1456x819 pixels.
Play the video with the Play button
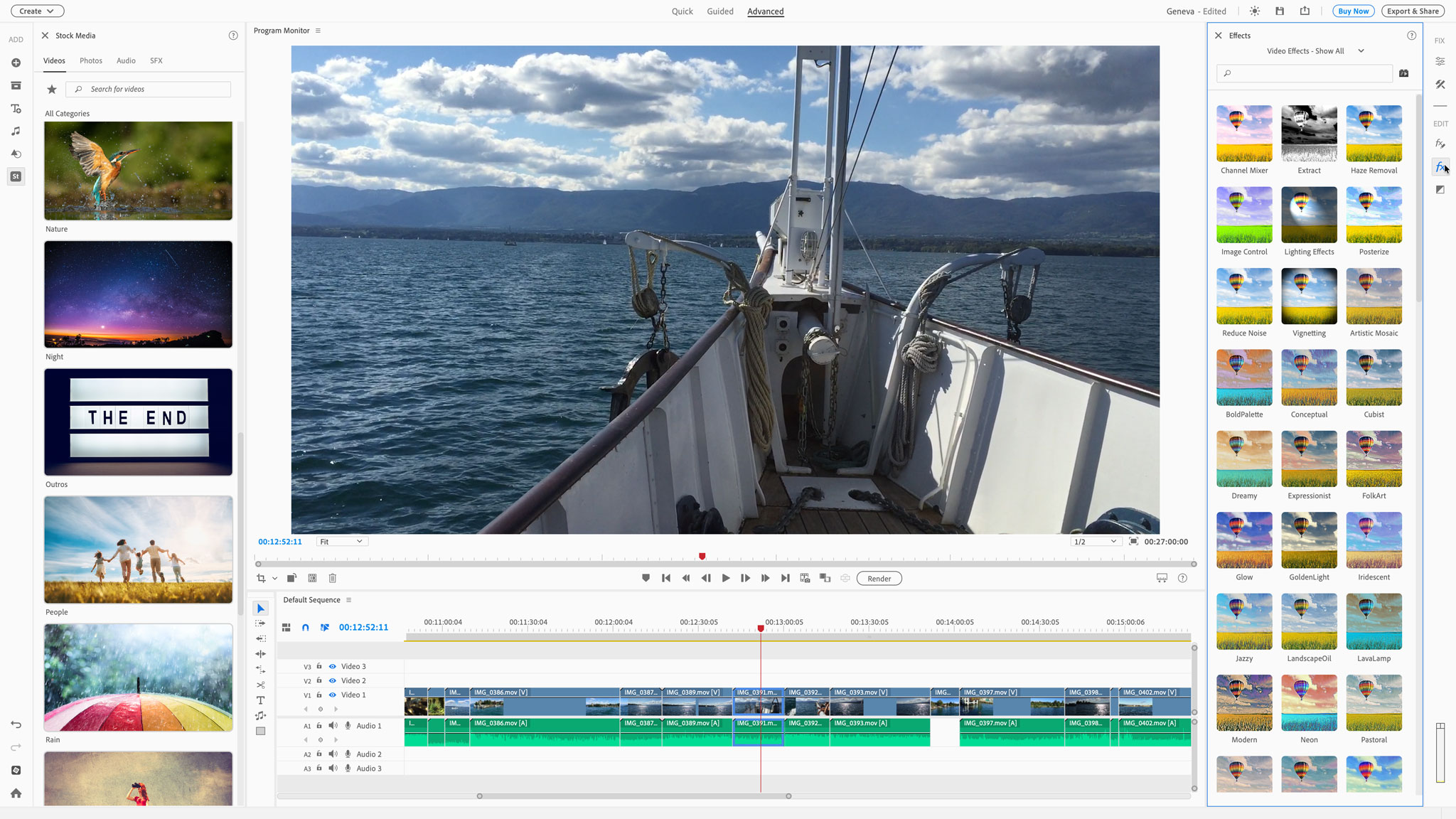[725, 579]
